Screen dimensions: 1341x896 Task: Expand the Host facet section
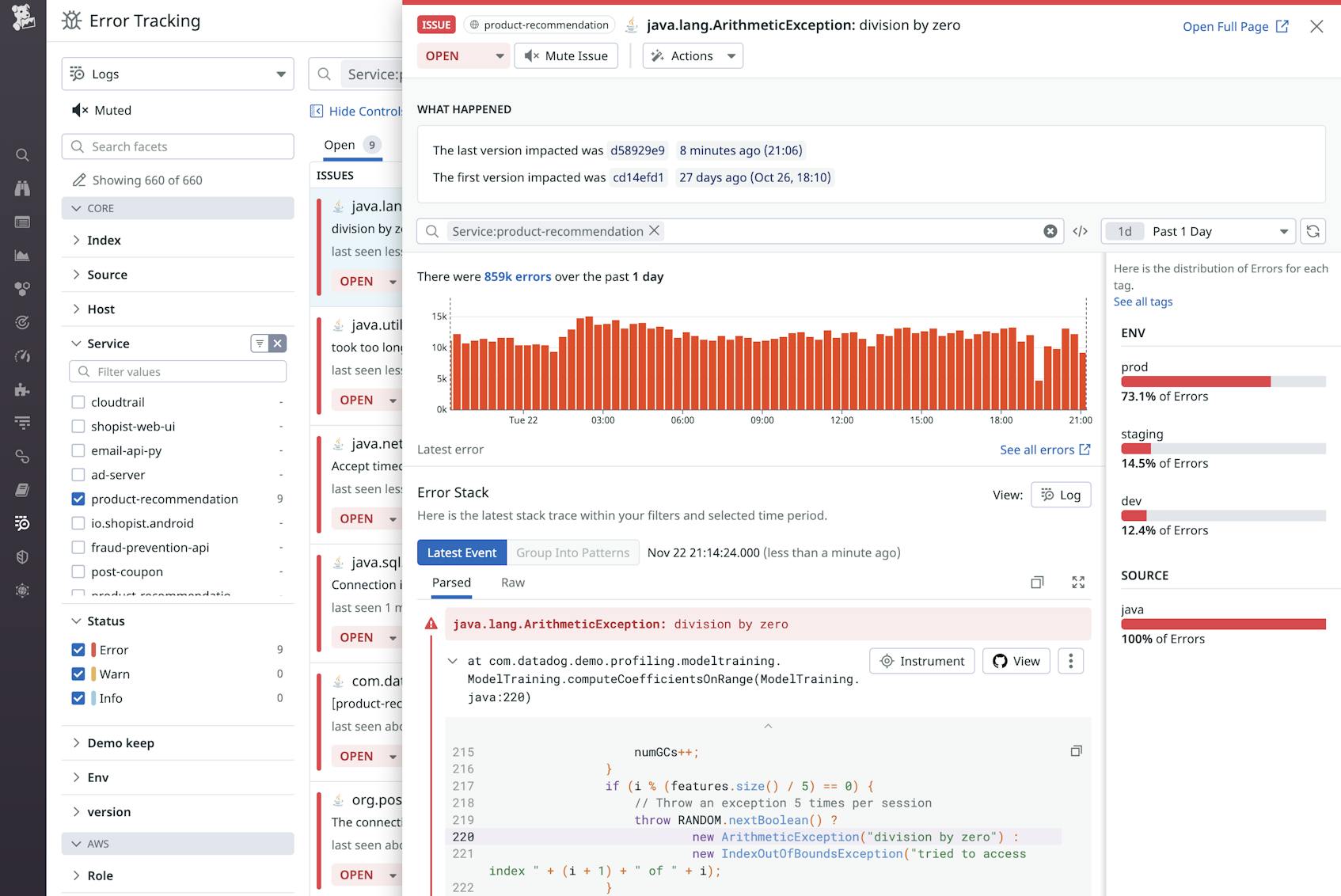pos(101,309)
